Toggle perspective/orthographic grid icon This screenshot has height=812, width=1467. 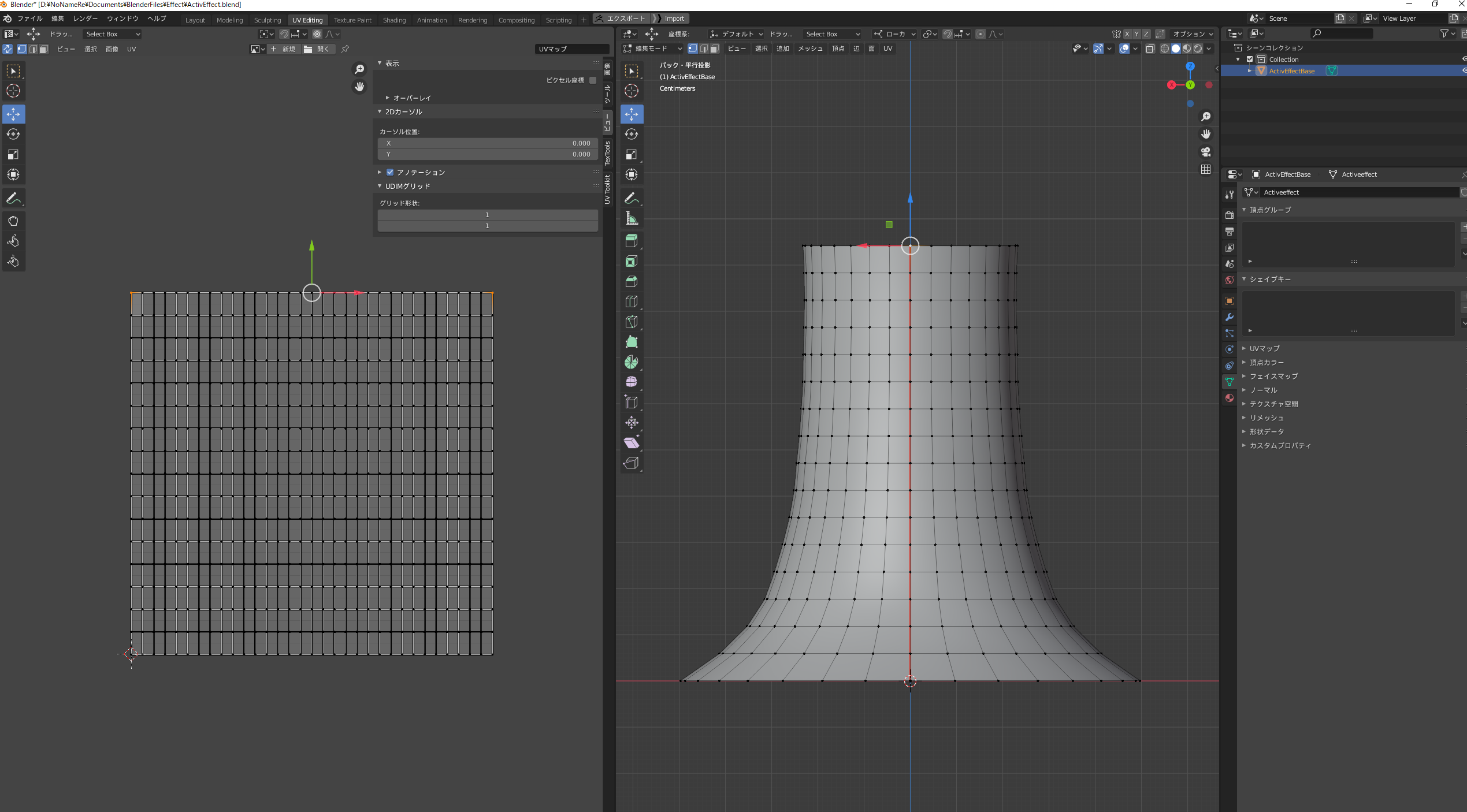1206,169
